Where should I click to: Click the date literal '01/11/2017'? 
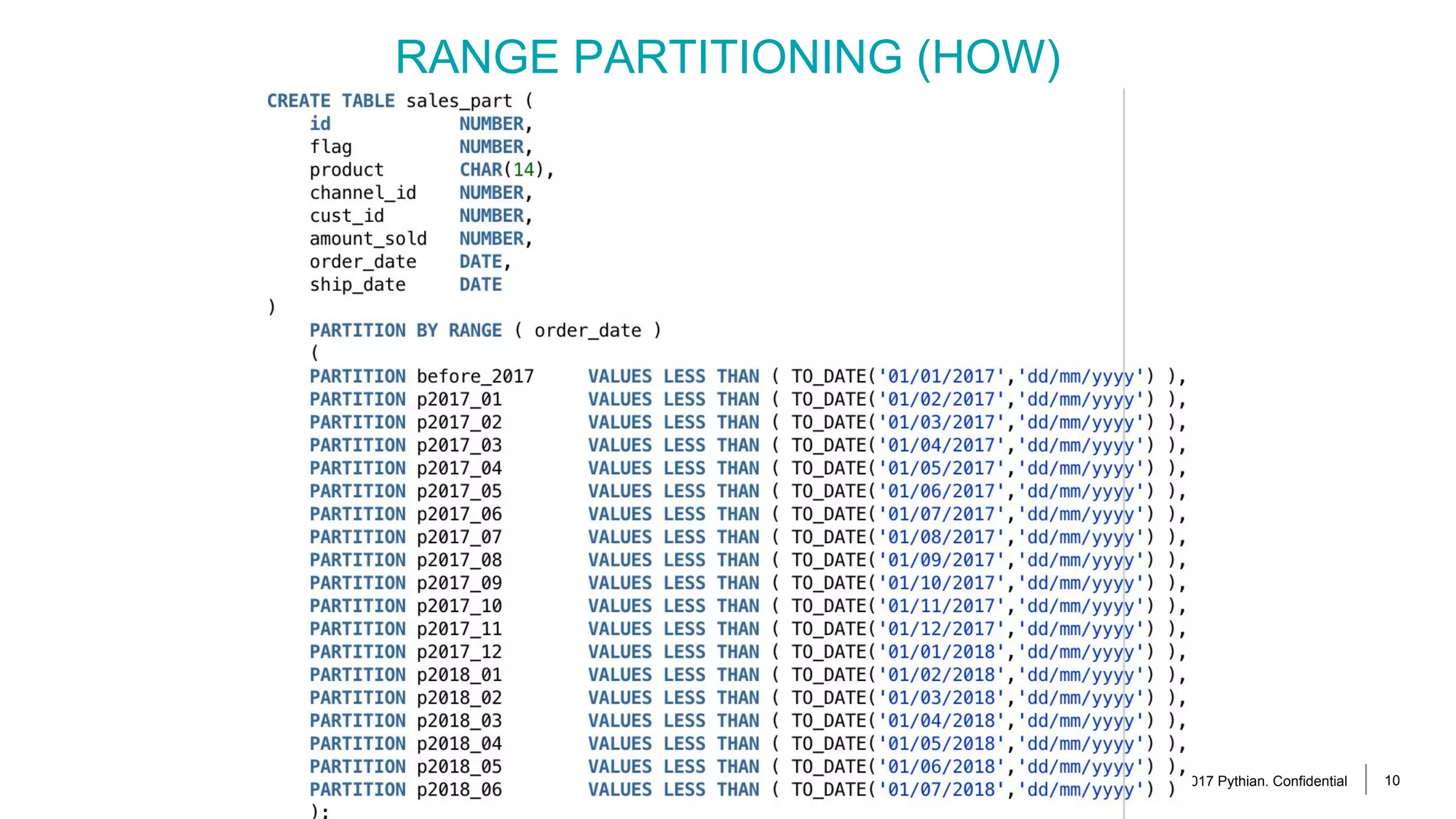click(941, 606)
